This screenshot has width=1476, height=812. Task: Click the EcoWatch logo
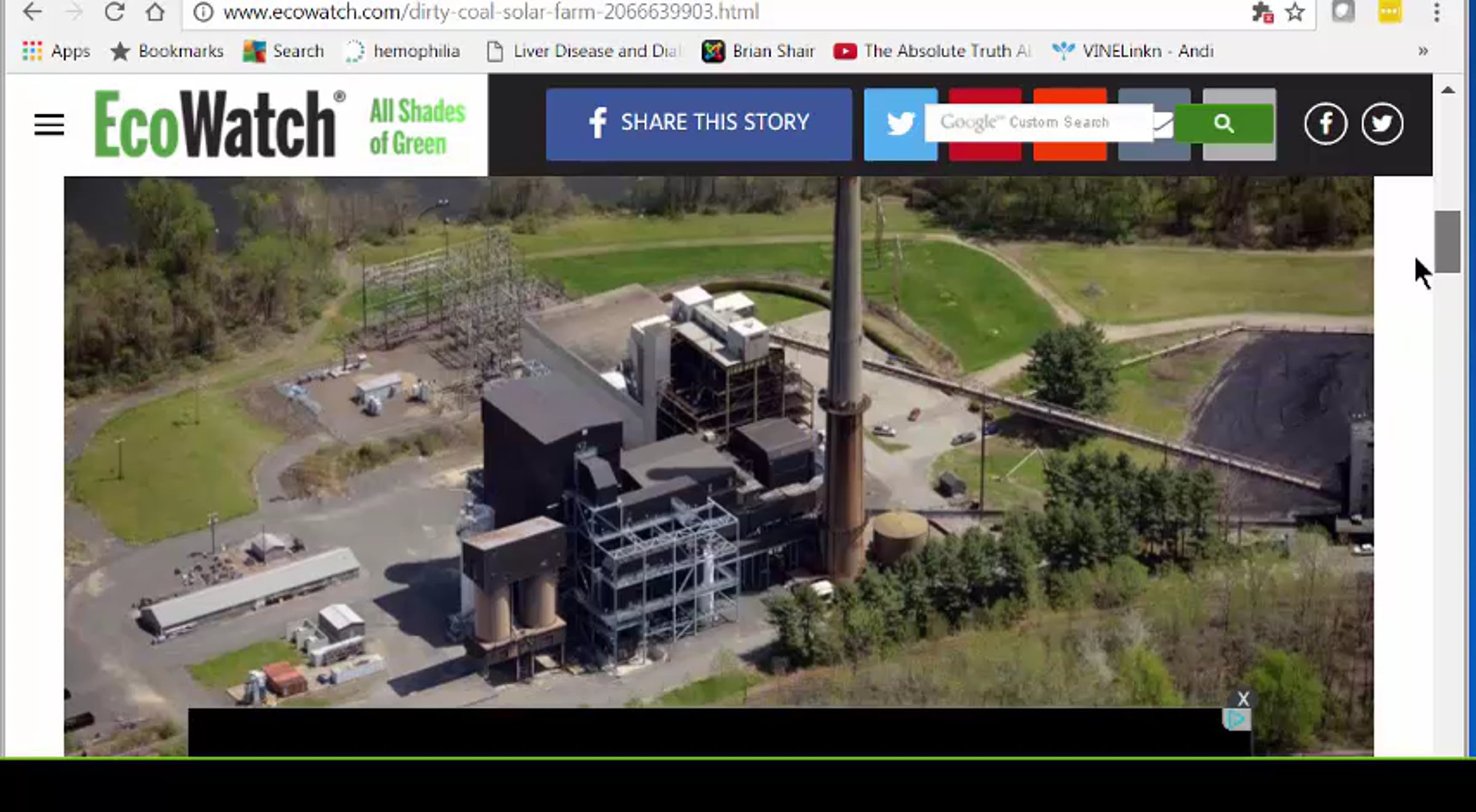point(215,124)
